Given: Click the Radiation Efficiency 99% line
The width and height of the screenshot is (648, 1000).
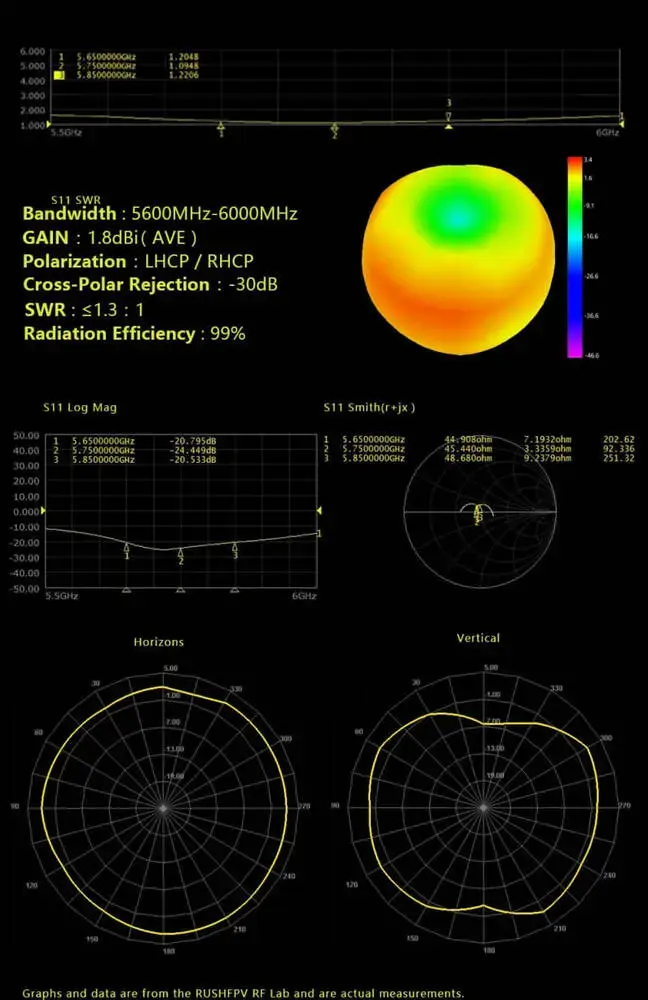Looking at the screenshot, I should 135,334.
